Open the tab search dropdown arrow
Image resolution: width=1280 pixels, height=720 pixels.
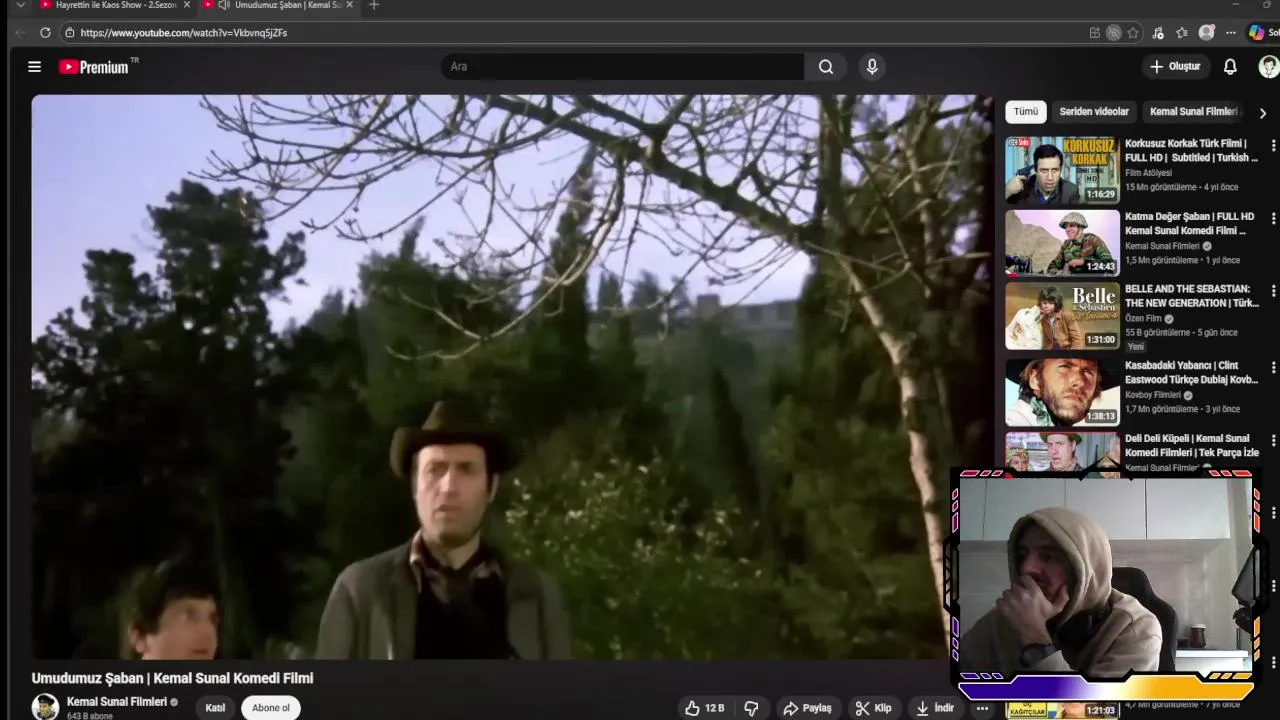pyautogui.click(x=21, y=5)
